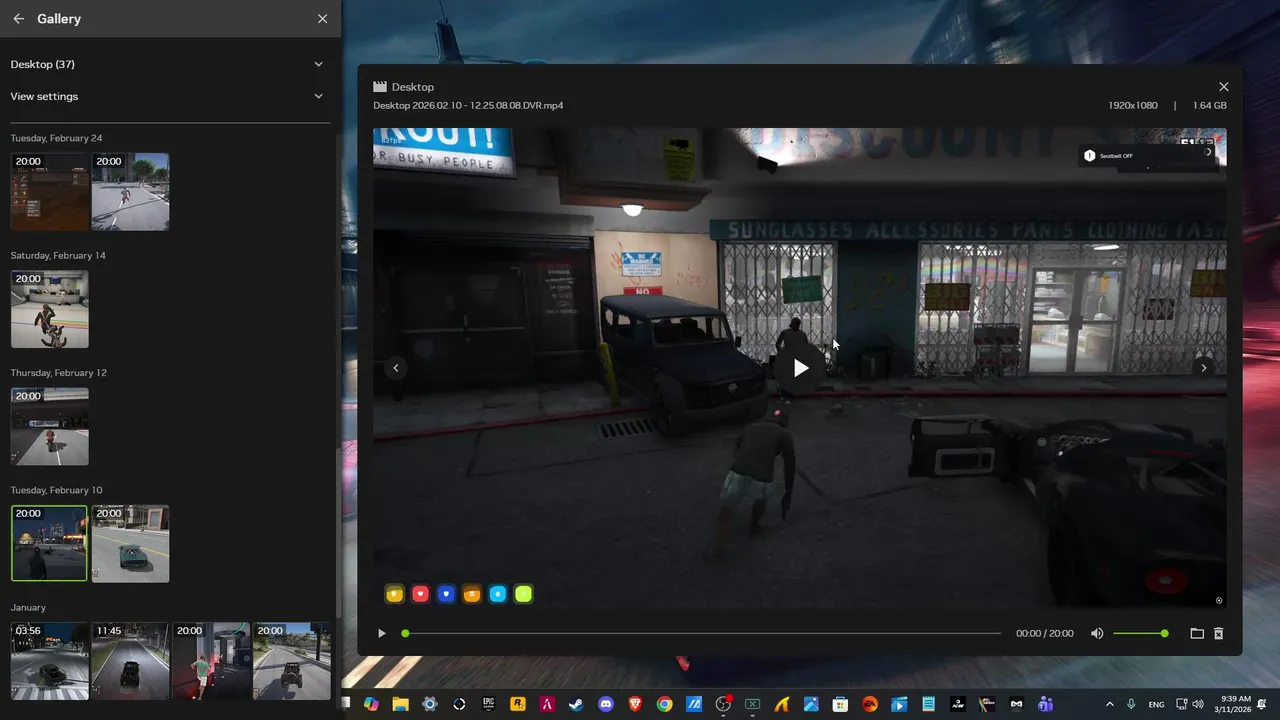Click the 1920x1080 resolution text
This screenshot has height=720, width=1280.
(x=1133, y=105)
